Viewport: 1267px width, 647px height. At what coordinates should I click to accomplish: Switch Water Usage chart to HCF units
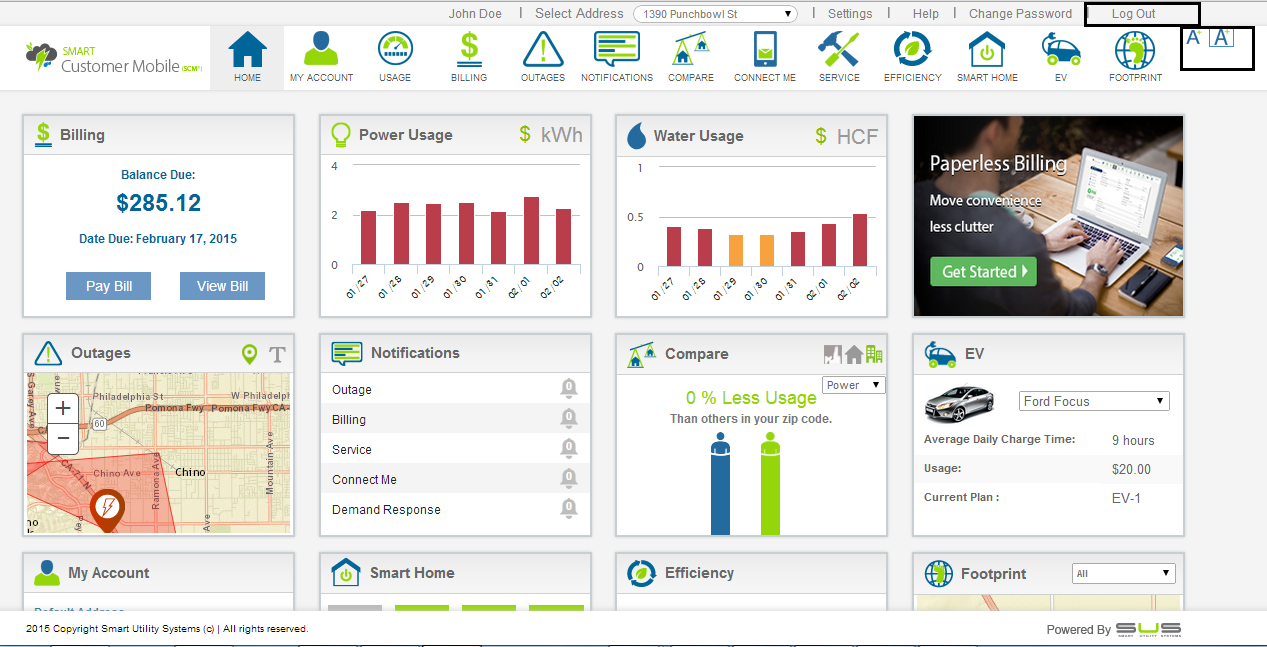click(857, 136)
